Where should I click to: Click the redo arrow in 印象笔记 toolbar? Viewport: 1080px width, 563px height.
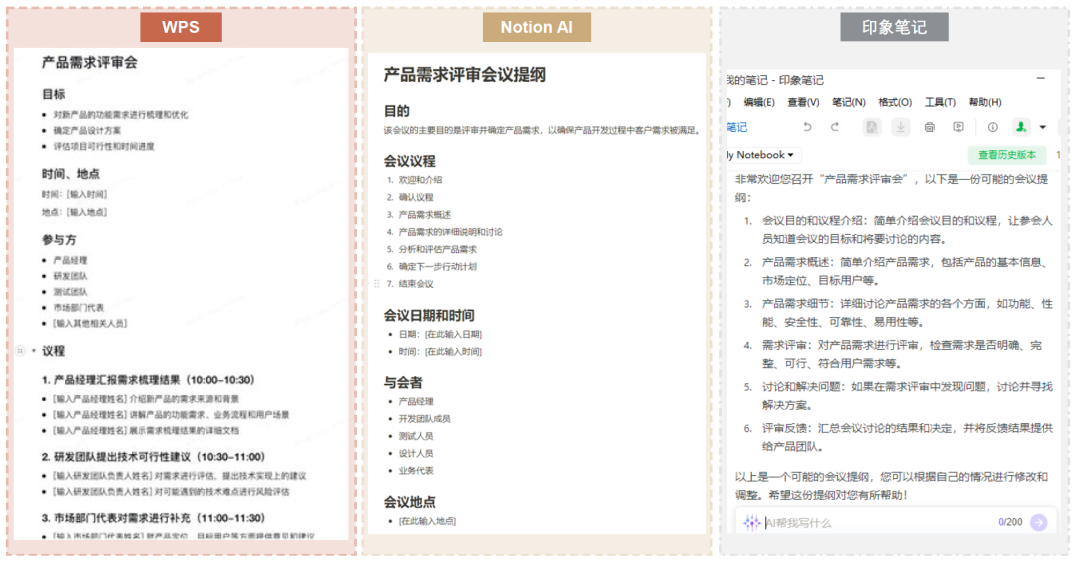[834, 127]
